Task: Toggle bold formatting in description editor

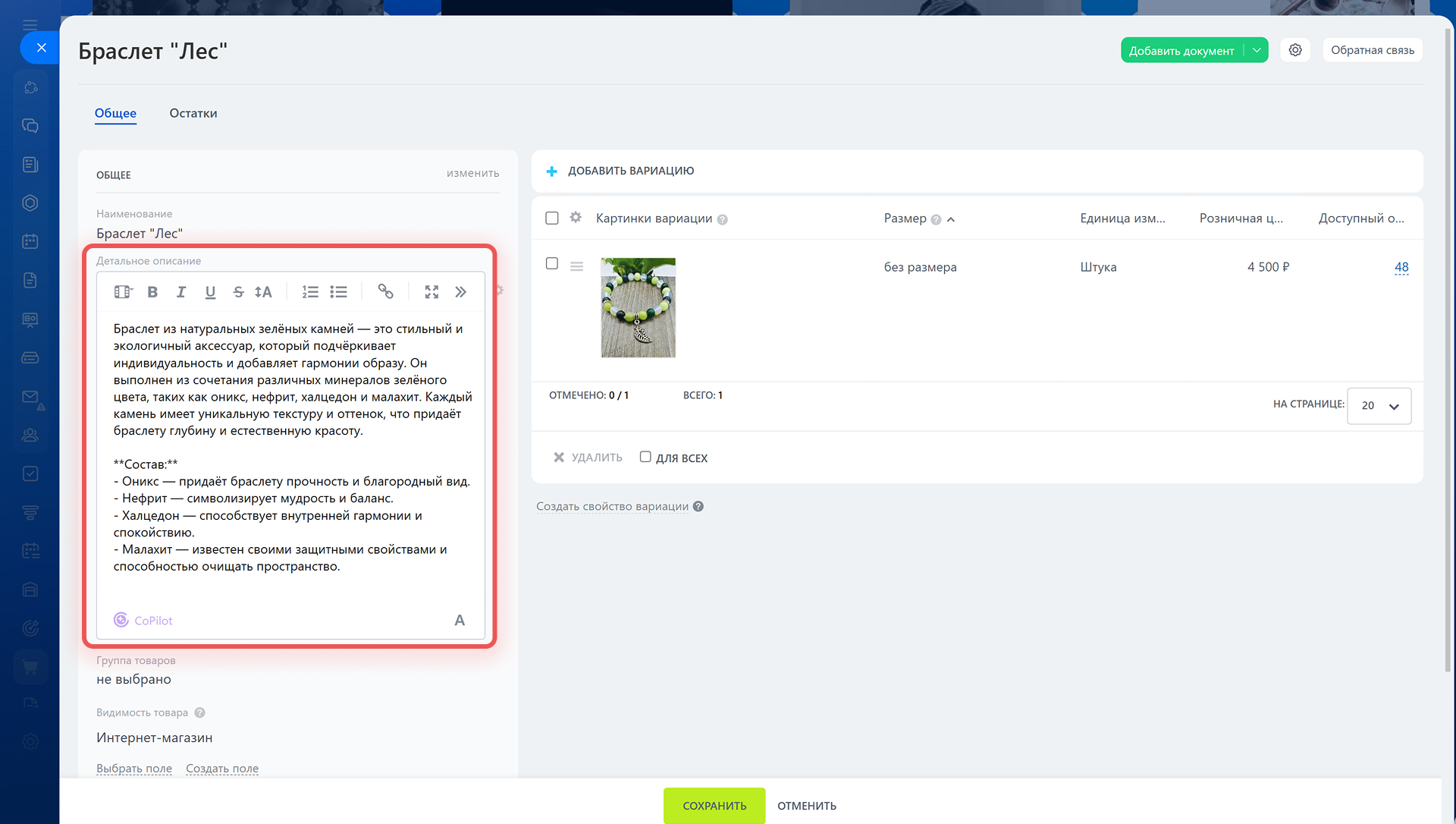Action: pos(152,292)
